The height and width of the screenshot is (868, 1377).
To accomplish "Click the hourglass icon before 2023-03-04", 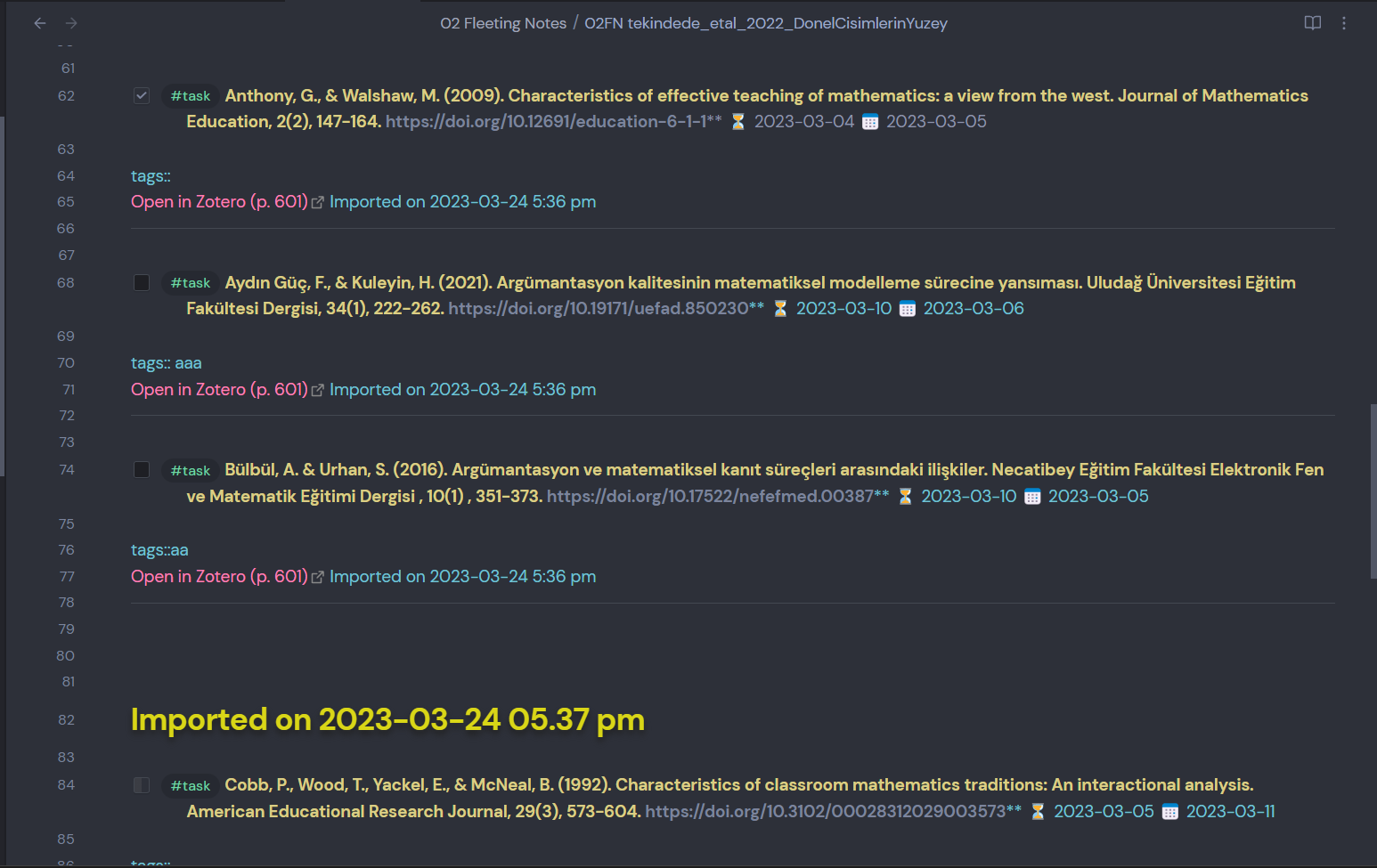I will (737, 121).
